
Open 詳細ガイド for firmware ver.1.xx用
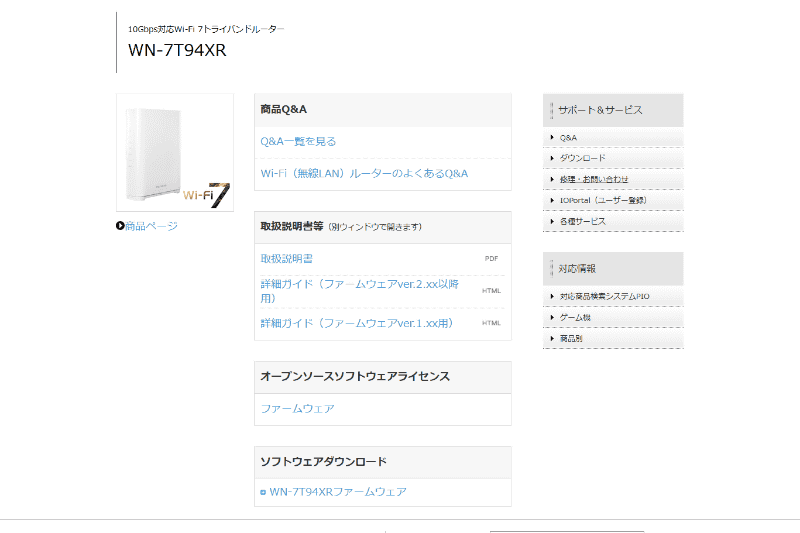[x=357, y=323]
